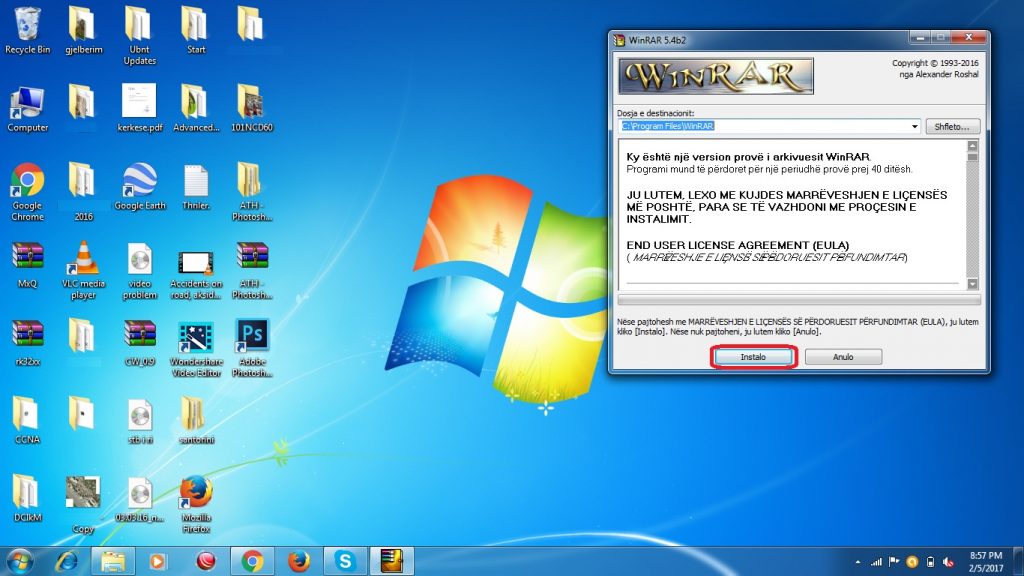The height and width of the screenshot is (576, 1024).
Task: Select the Mozilla Firefox desktop shortcut
Action: [x=195, y=504]
